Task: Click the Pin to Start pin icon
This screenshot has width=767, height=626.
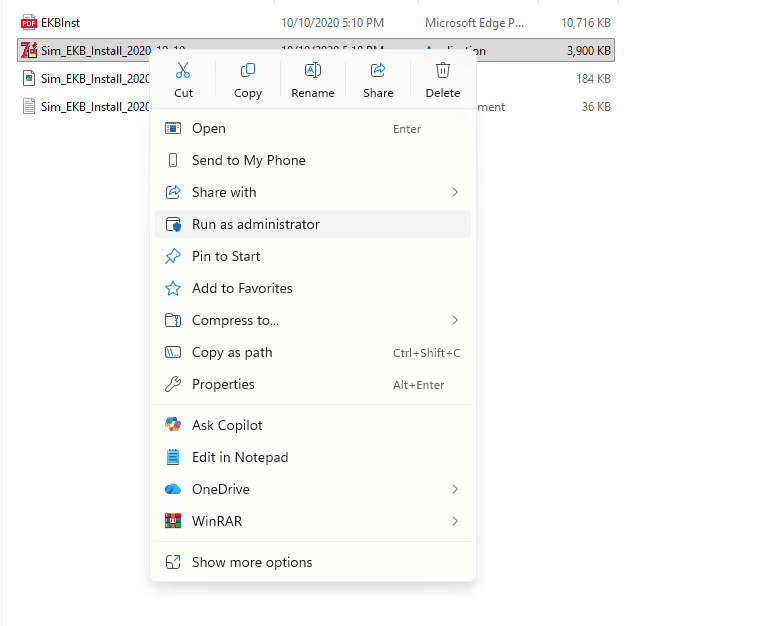Action: click(x=173, y=256)
